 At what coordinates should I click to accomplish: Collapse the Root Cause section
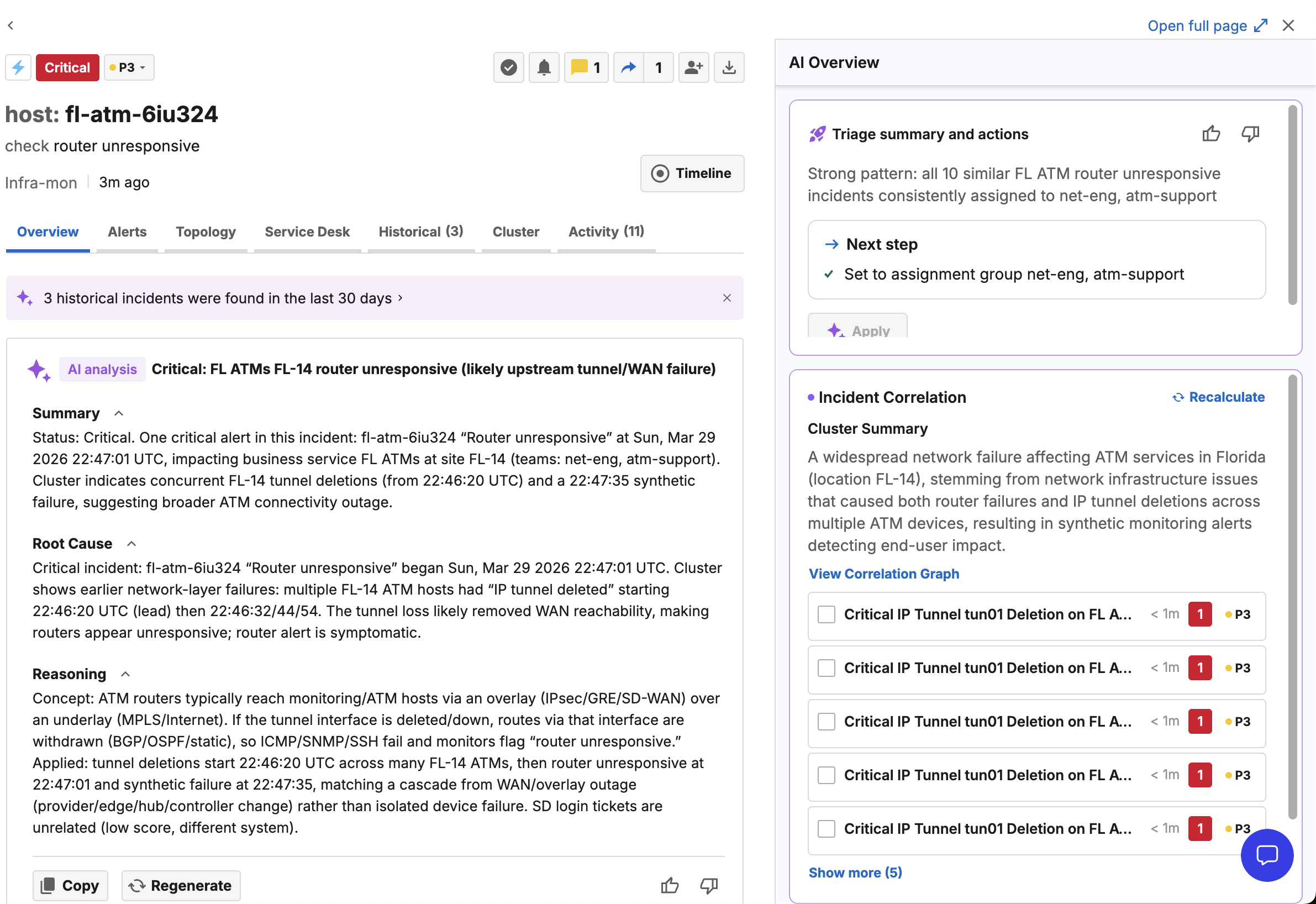(x=131, y=544)
